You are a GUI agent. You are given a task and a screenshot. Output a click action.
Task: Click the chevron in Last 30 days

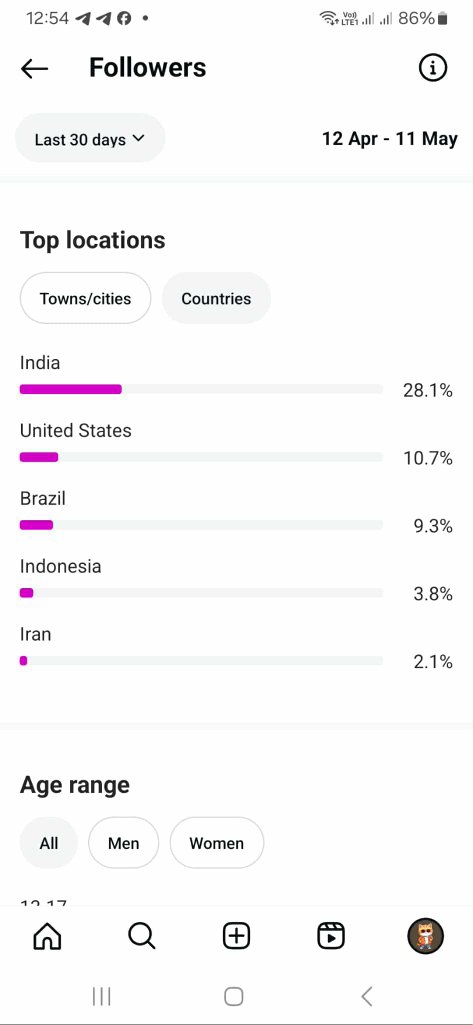point(138,139)
